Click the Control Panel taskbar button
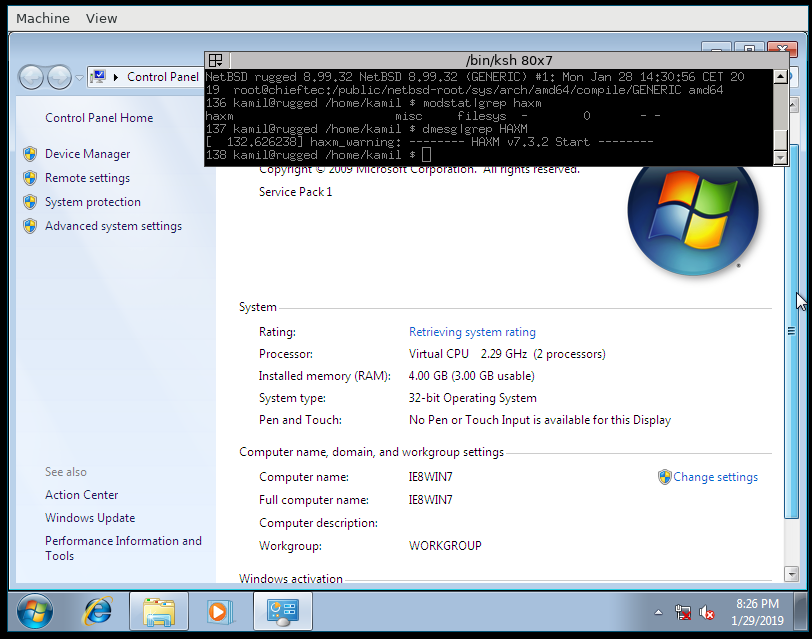The width and height of the screenshot is (812, 639). (x=283, y=612)
